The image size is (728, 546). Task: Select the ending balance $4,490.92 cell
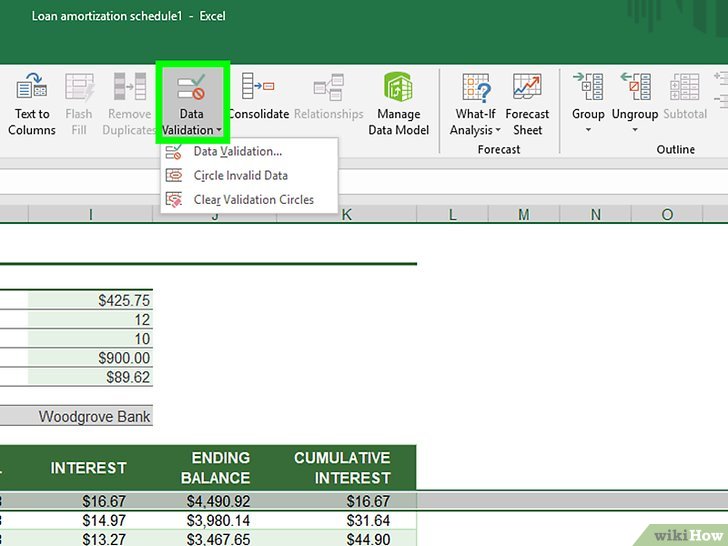[216, 501]
